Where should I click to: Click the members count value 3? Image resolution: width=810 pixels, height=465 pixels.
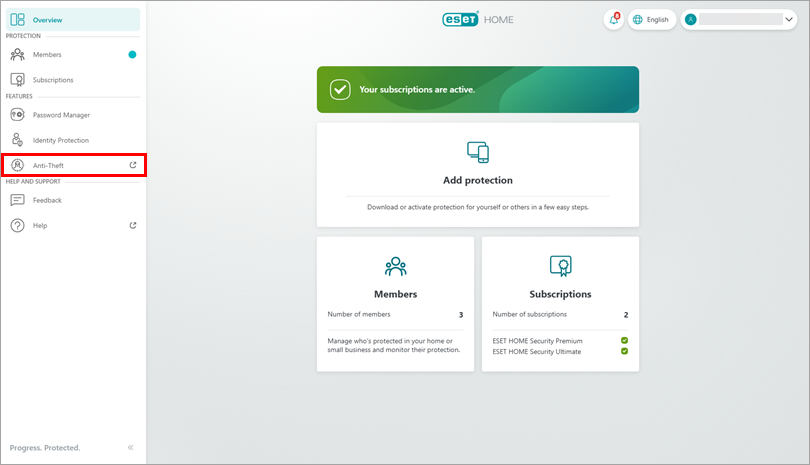click(461, 315)
